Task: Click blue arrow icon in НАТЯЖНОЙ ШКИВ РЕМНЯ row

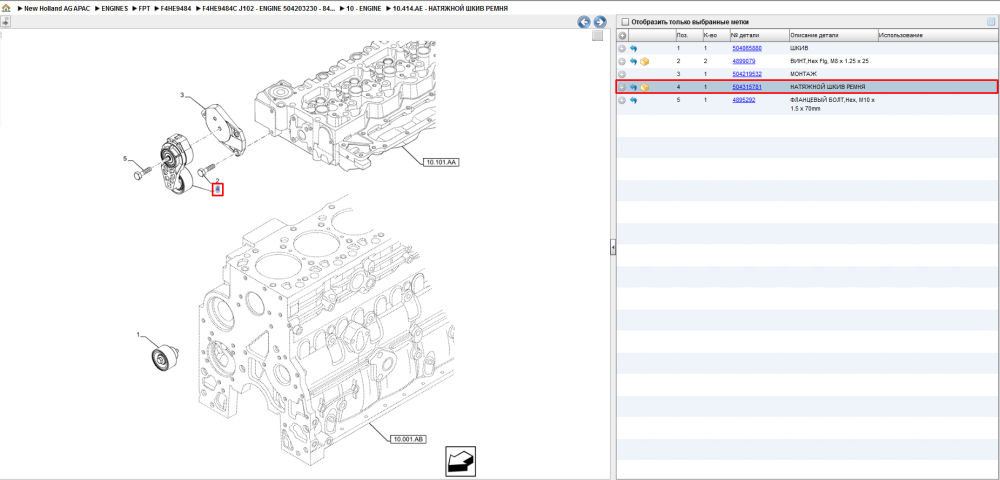Action: coord(633,87)
